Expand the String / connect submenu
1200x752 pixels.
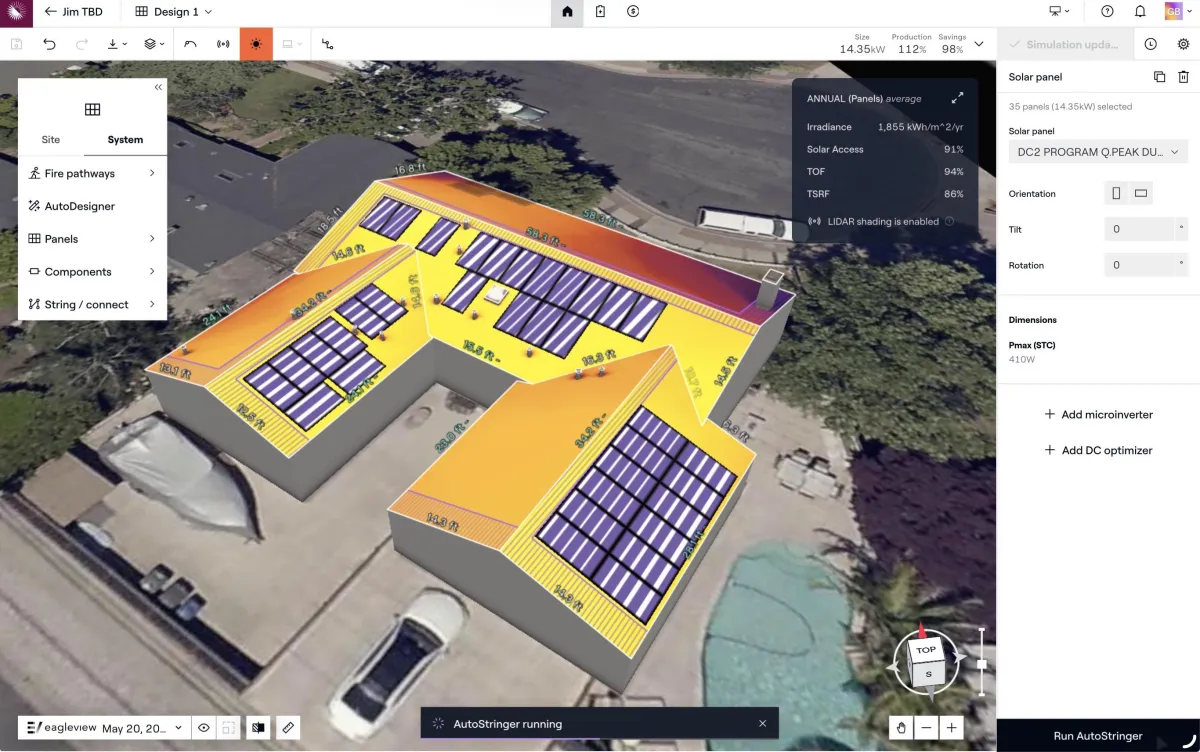pos(92,304)
